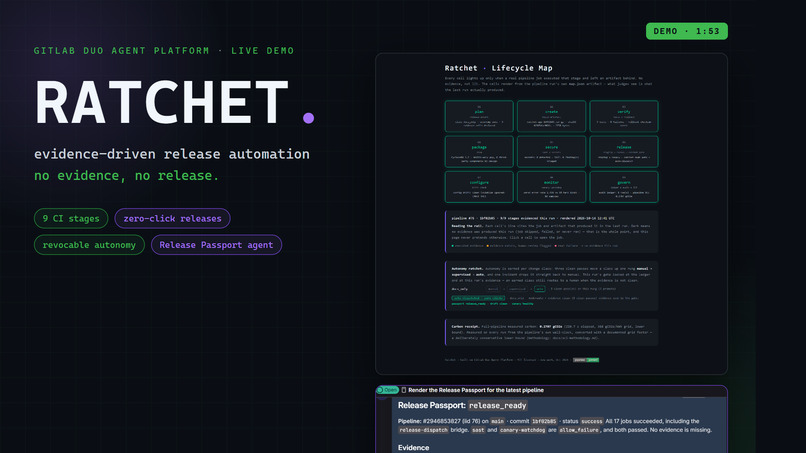
Task: Click the commit hash '1bf02b85' tag
Action: coord(544,421)
